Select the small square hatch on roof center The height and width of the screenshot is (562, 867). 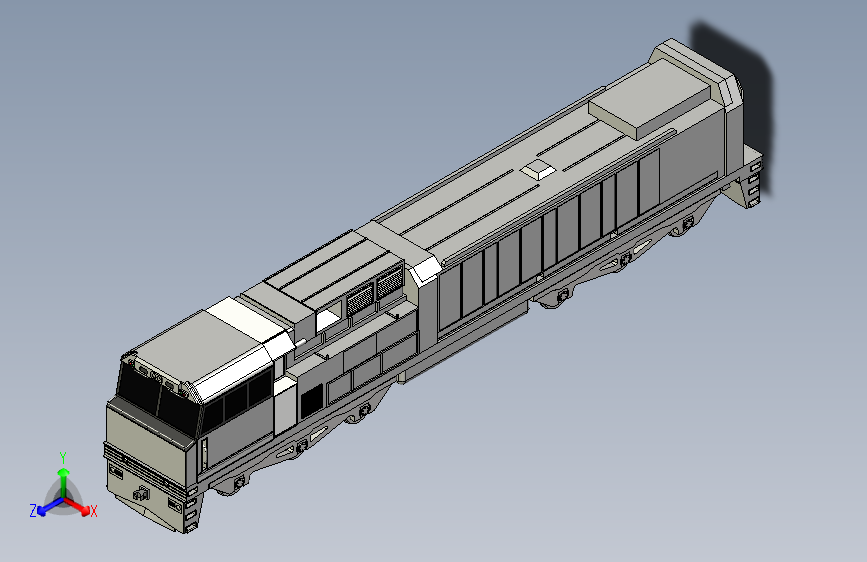click(x=537, y=170)
